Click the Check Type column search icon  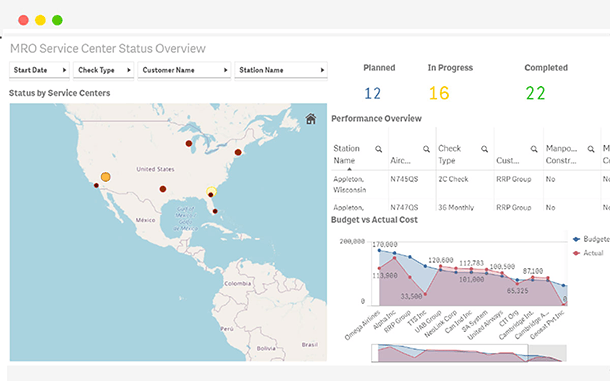coord(484,149)
